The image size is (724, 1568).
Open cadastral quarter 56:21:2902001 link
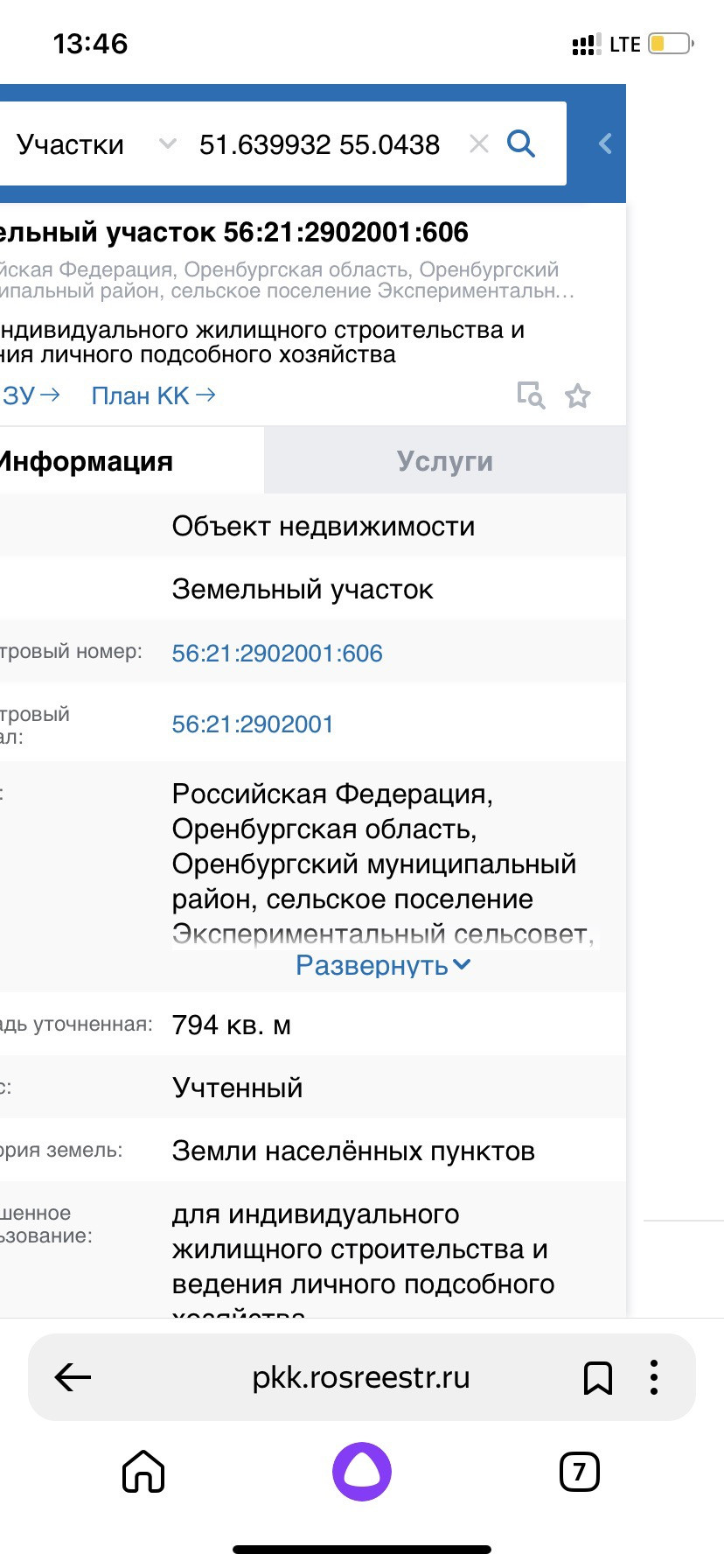(253, 724)
